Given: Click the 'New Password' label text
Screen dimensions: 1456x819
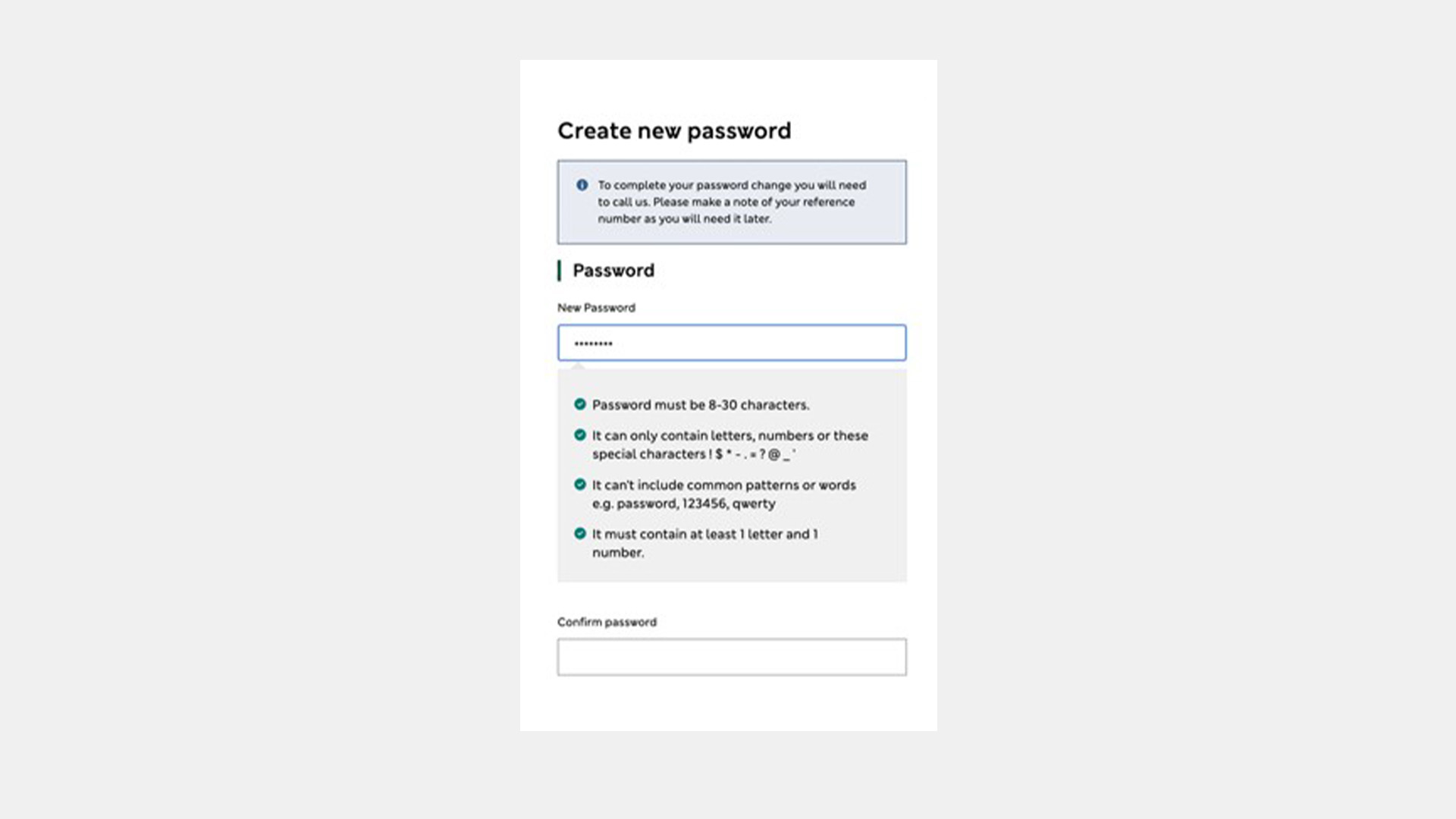Looking at the screenshot, I should (x=596, y=308).
